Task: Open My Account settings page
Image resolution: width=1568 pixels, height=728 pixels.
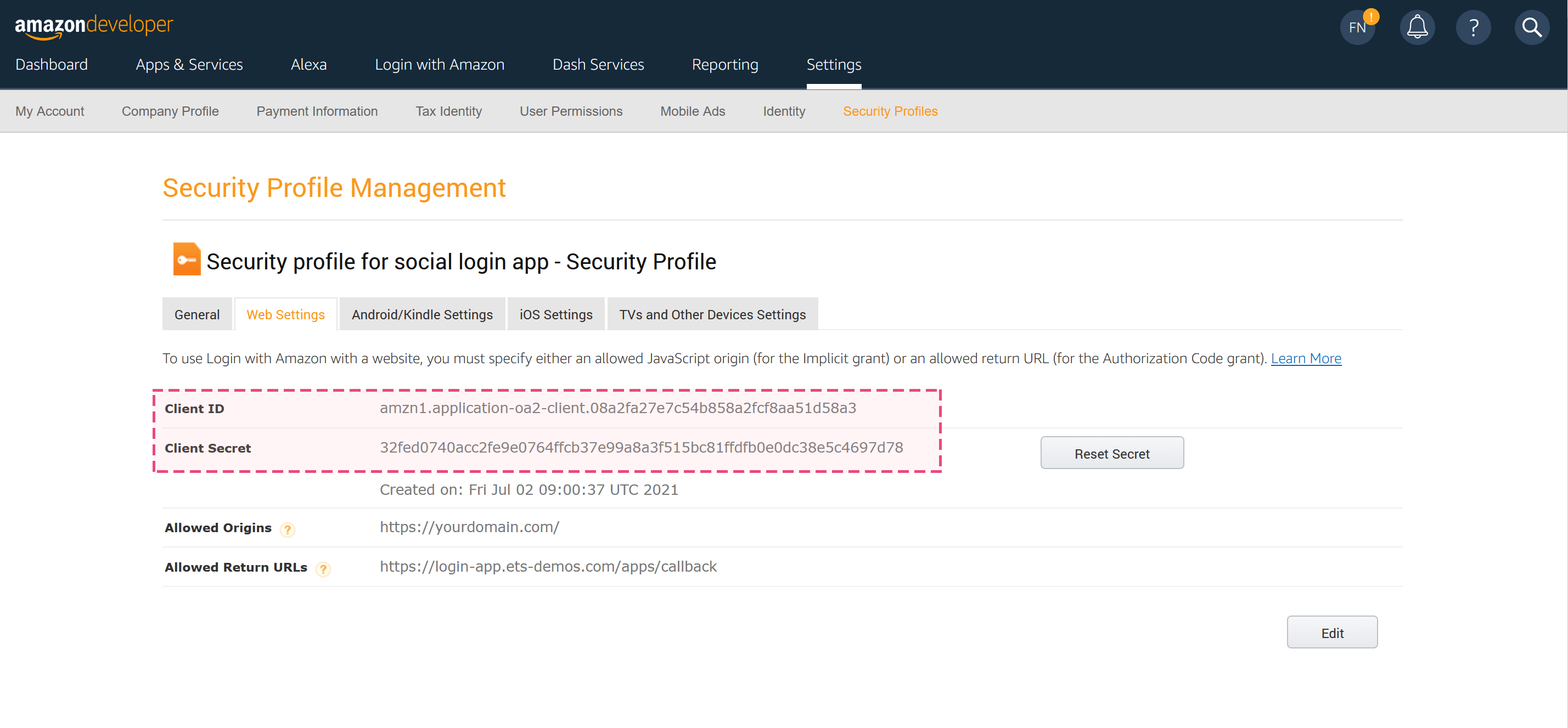Action: [50, 111]
